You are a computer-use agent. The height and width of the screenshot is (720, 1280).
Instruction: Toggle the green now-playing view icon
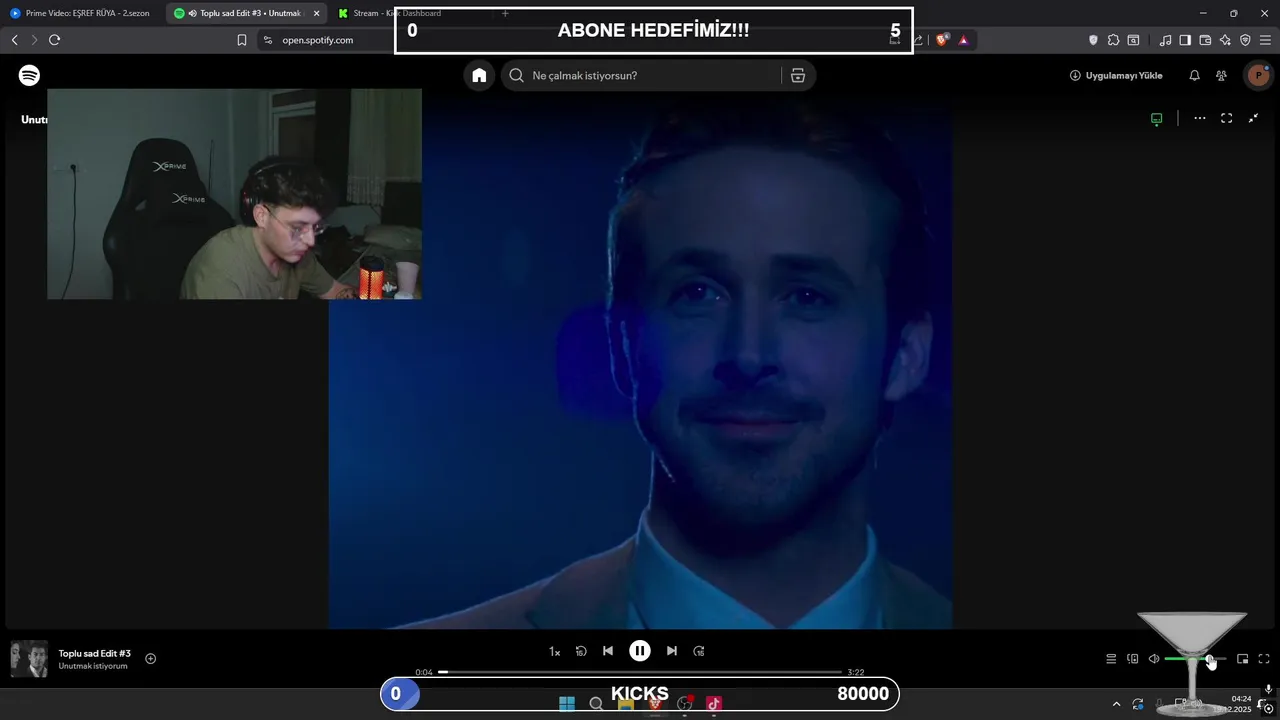(x=1157, y=118)
